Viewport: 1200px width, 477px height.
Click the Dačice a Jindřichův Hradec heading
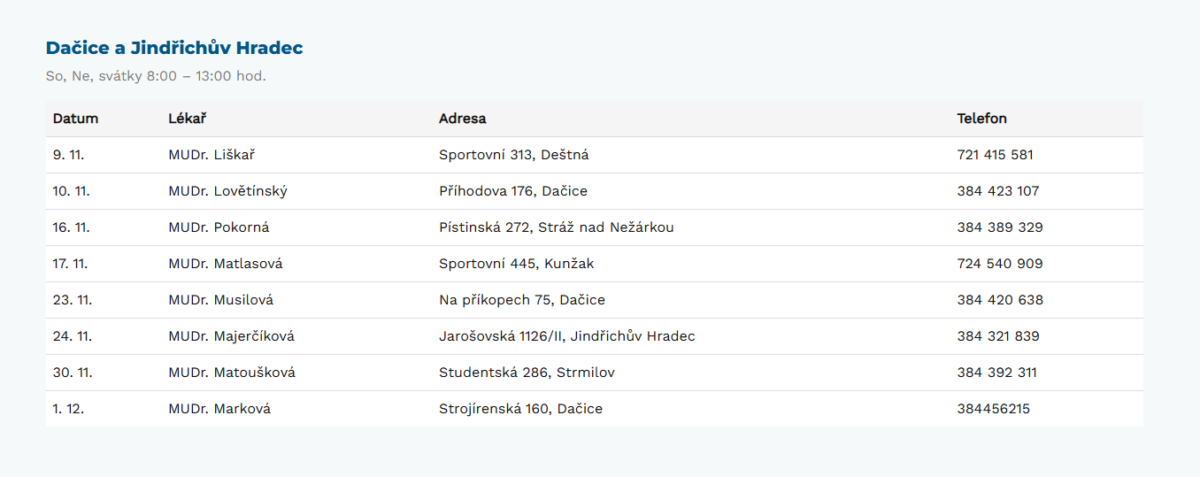coord(174,48)
